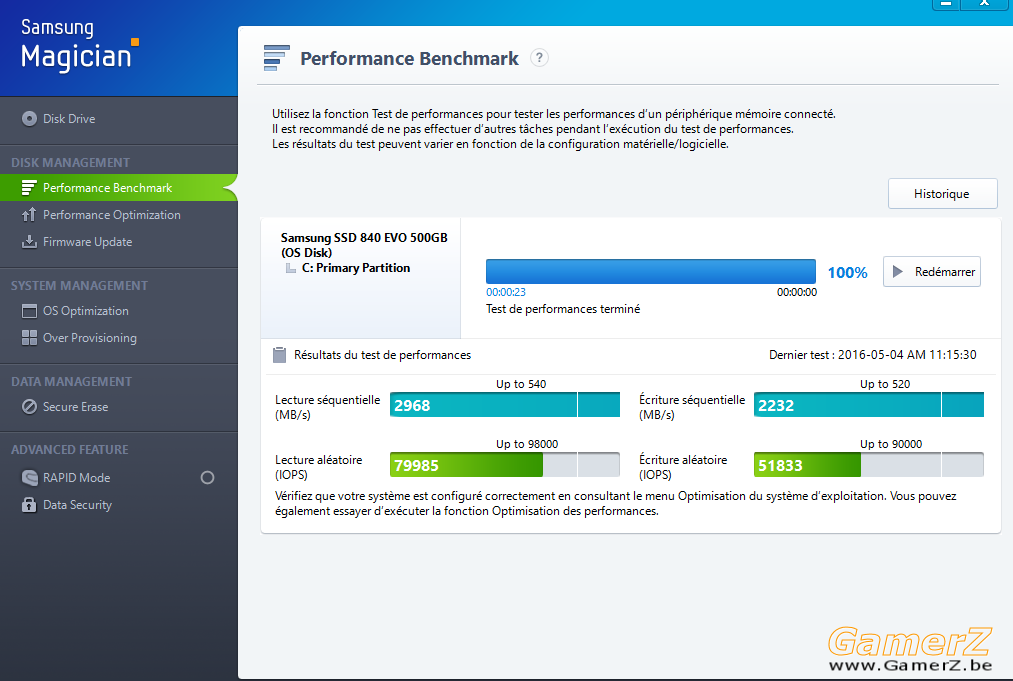Click the Over Provisioning grid icon
The image size is (1013, 681).
point(29,338)
